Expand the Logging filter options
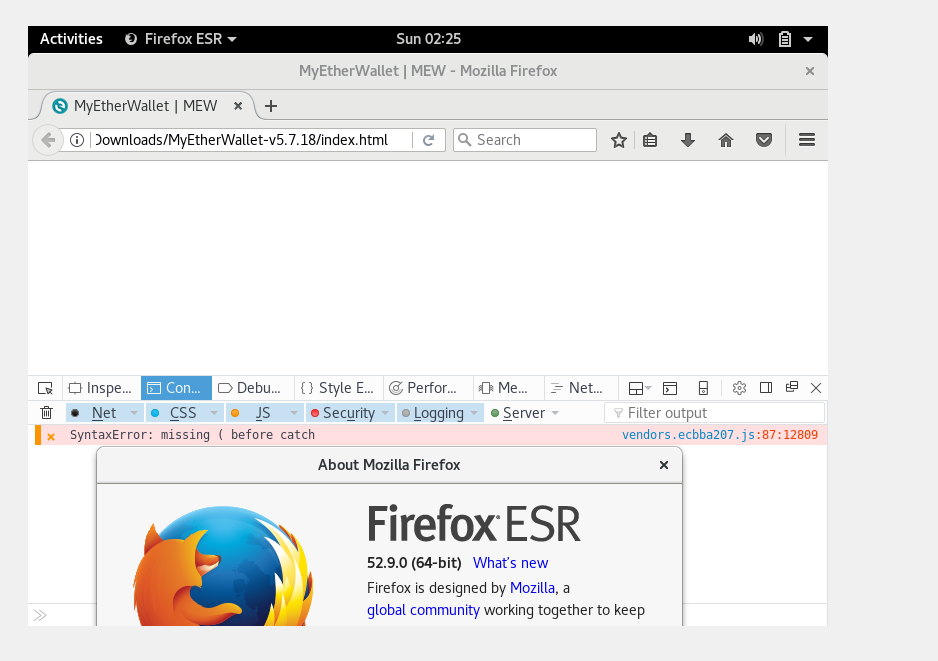The height and width of the screenshot is (661, 938). click(473, 412)
